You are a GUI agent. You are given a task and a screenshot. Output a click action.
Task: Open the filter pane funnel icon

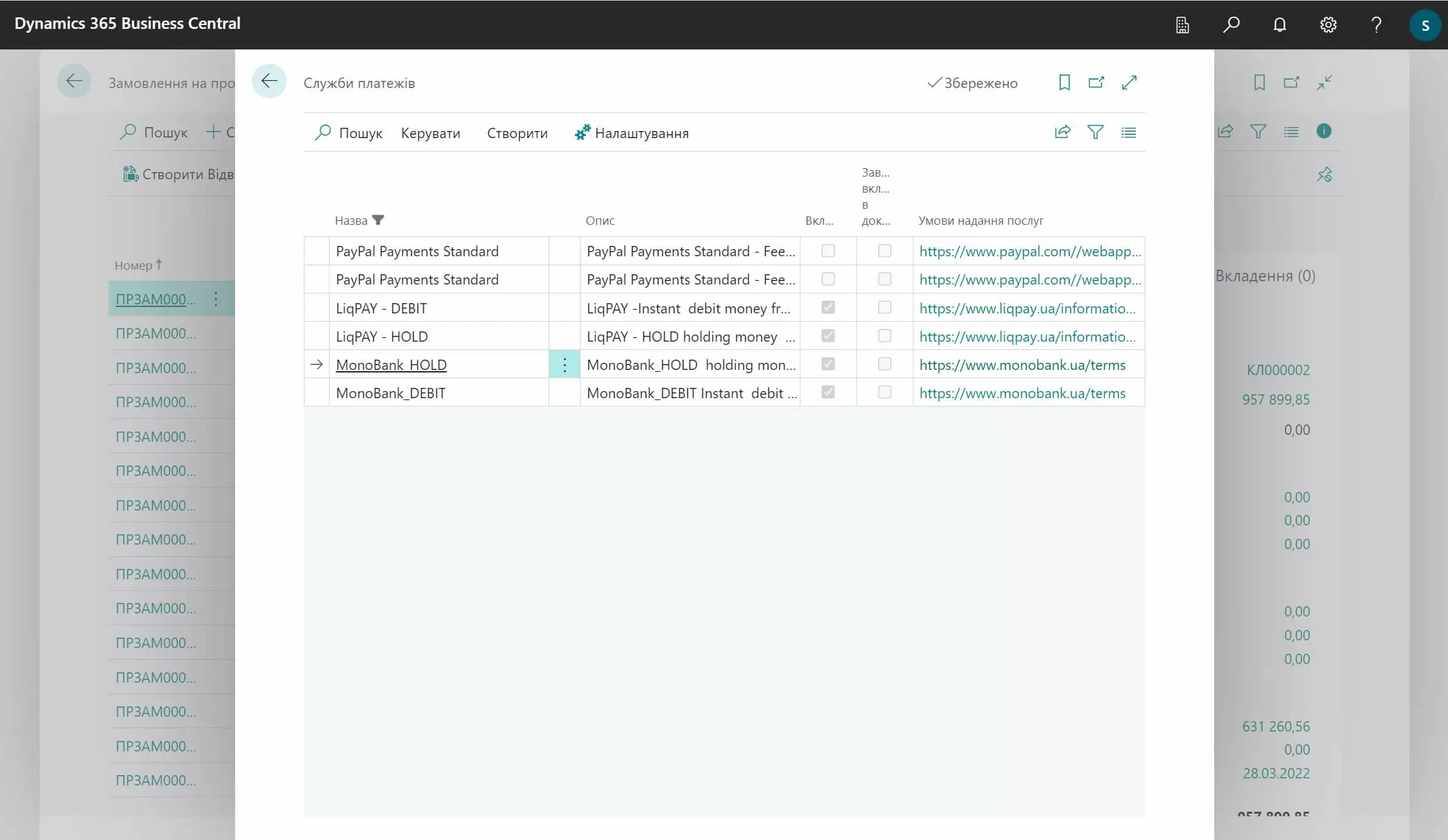point(1095,132)
